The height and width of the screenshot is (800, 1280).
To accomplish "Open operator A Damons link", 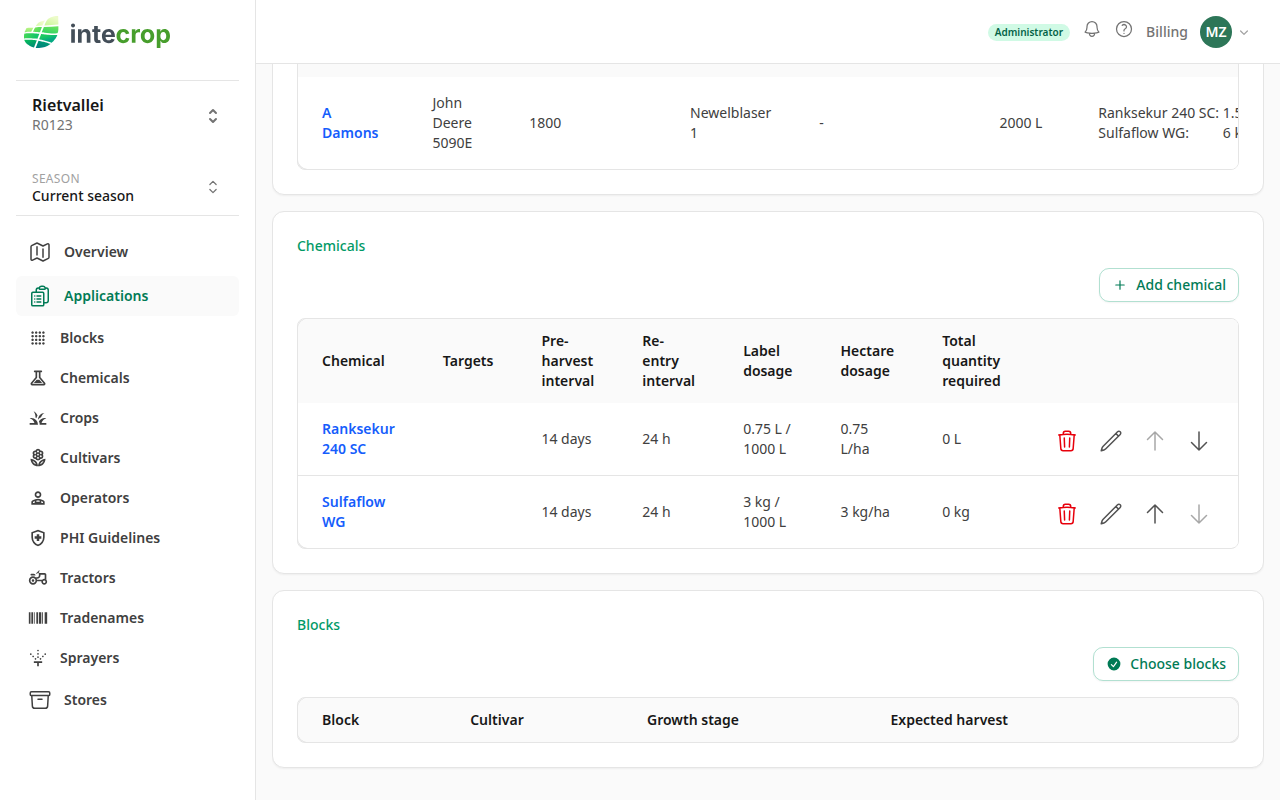I will (350, 123).
